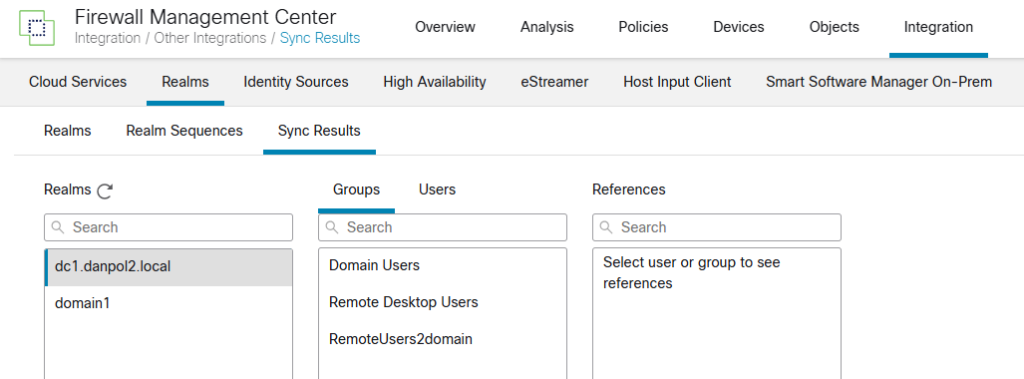Open the Policies menu
Screen dimensions: 1024x379
[643, 27]
